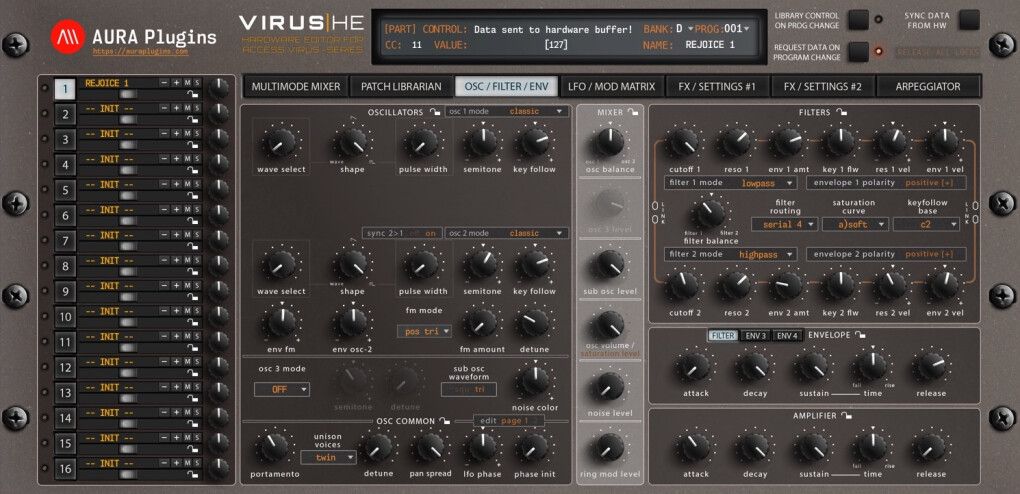Mute part 2 with its M button
1020x494 pixels.
point(187,108)
